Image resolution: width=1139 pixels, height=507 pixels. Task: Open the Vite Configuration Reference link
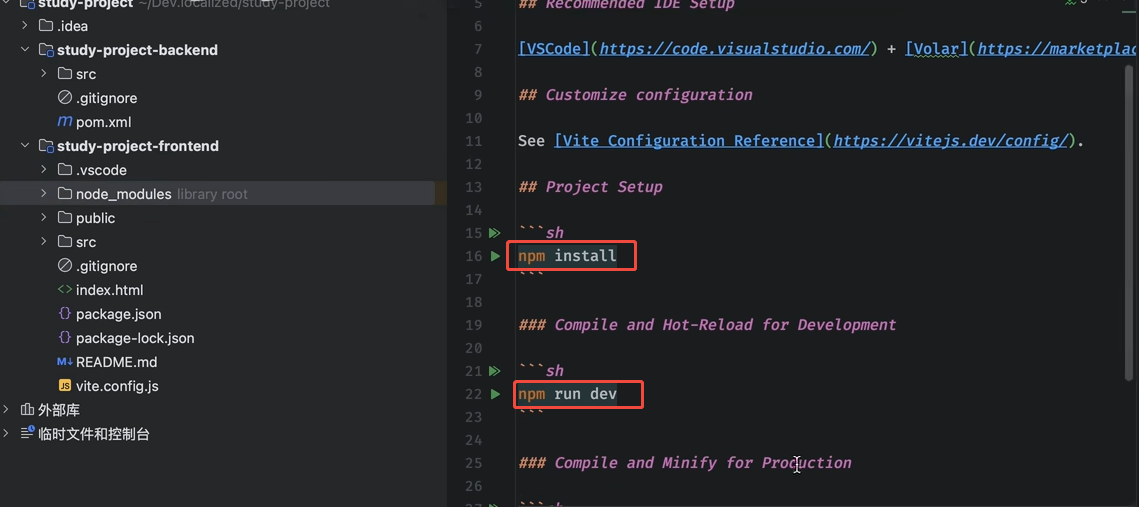click(690, 140)
